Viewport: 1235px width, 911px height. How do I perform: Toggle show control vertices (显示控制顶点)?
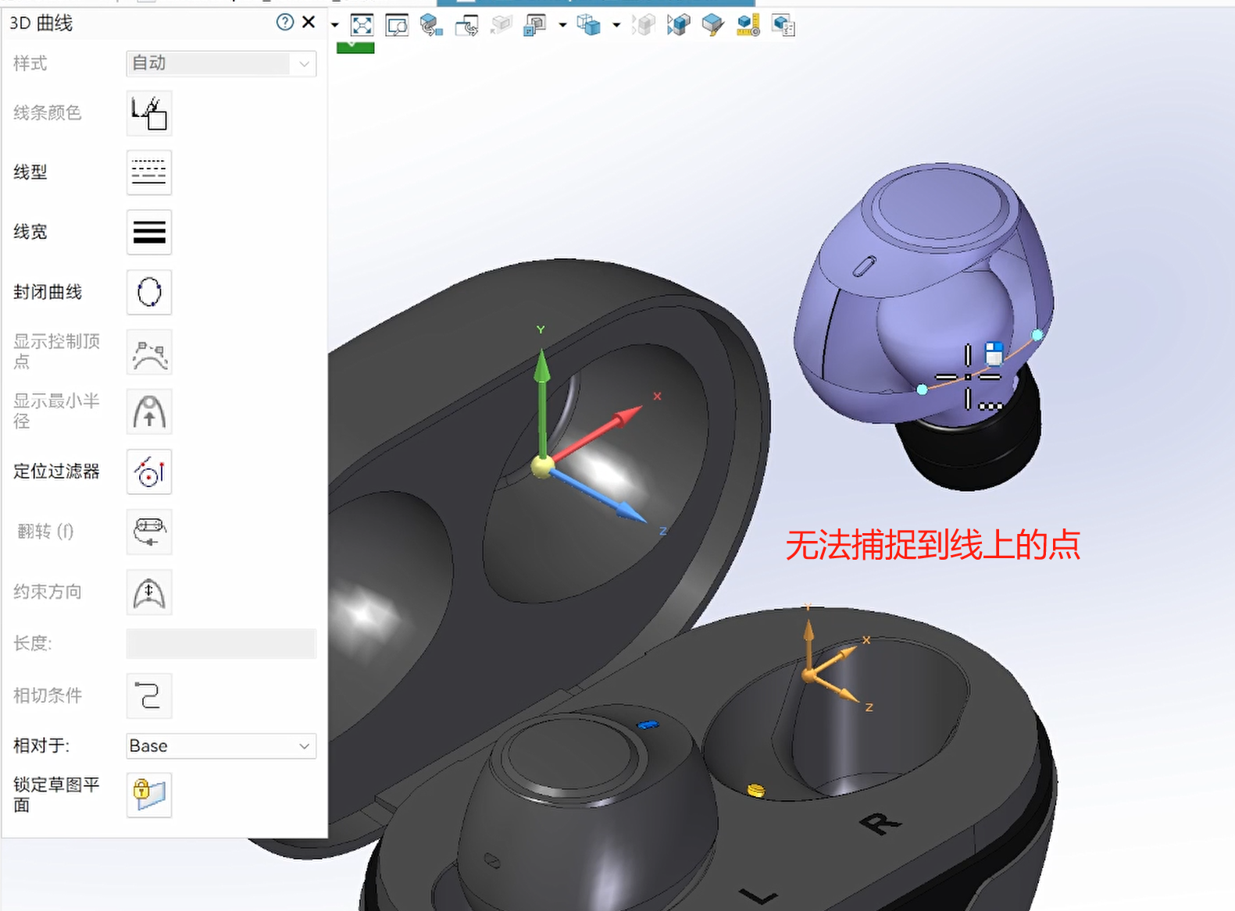point(149,352)
